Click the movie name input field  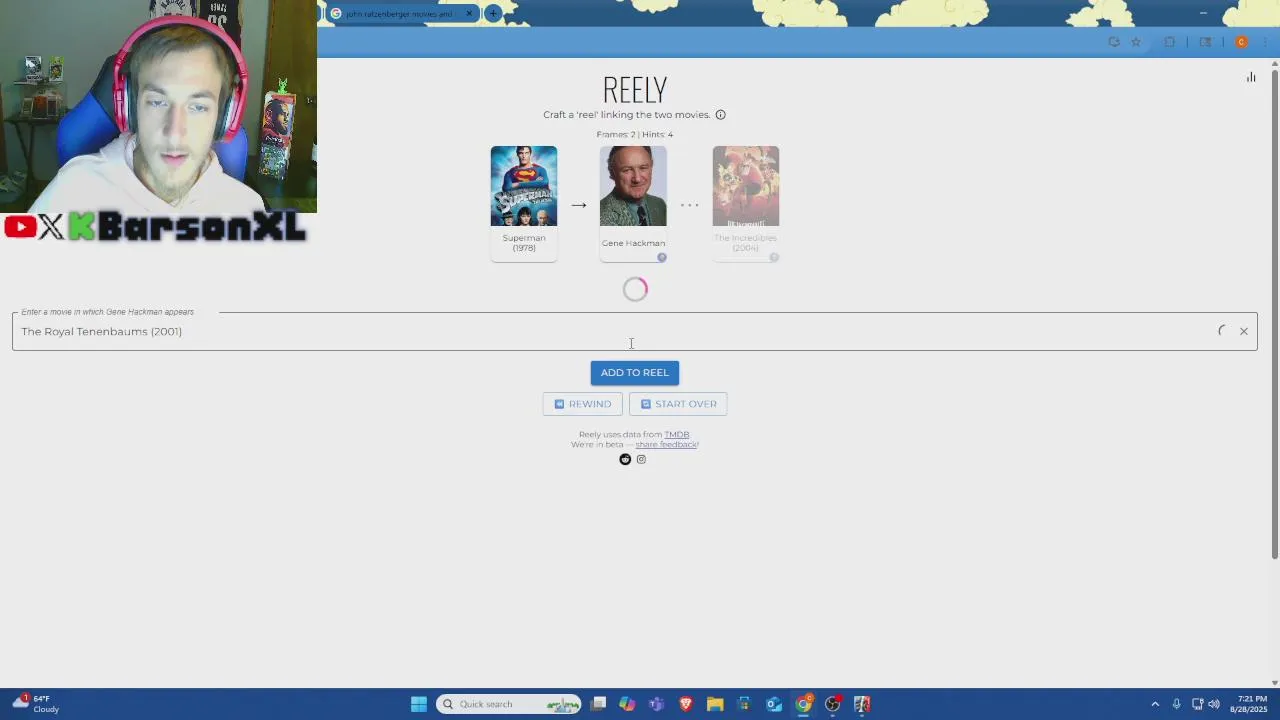(x=635, y=331)
